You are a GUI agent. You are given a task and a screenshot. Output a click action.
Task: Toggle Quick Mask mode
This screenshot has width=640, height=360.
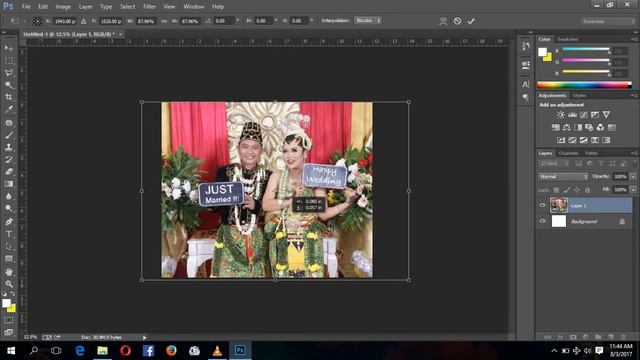[x=9, y=320]
